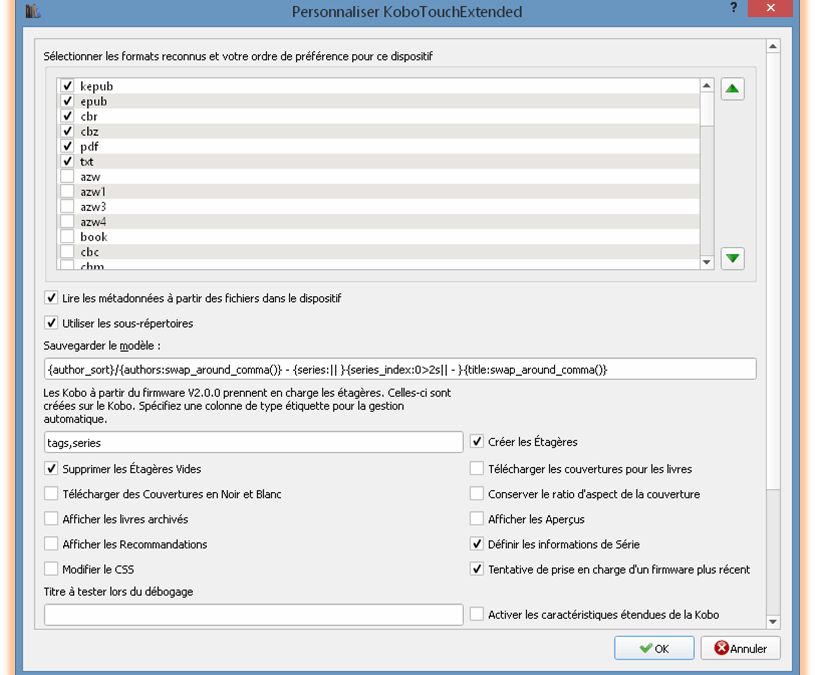
Task: Uncheck 'Supprimer les Étagères Vides'
Action: [51, 469]
